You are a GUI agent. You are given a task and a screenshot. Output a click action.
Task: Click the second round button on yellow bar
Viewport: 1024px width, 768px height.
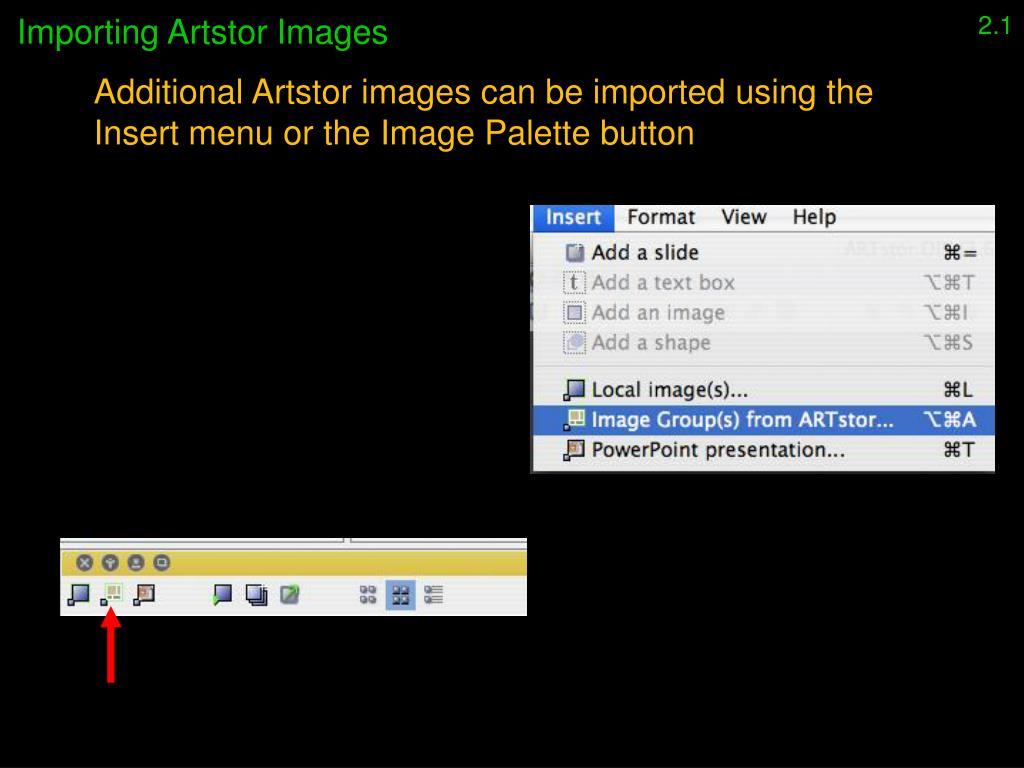click(110, 562)
